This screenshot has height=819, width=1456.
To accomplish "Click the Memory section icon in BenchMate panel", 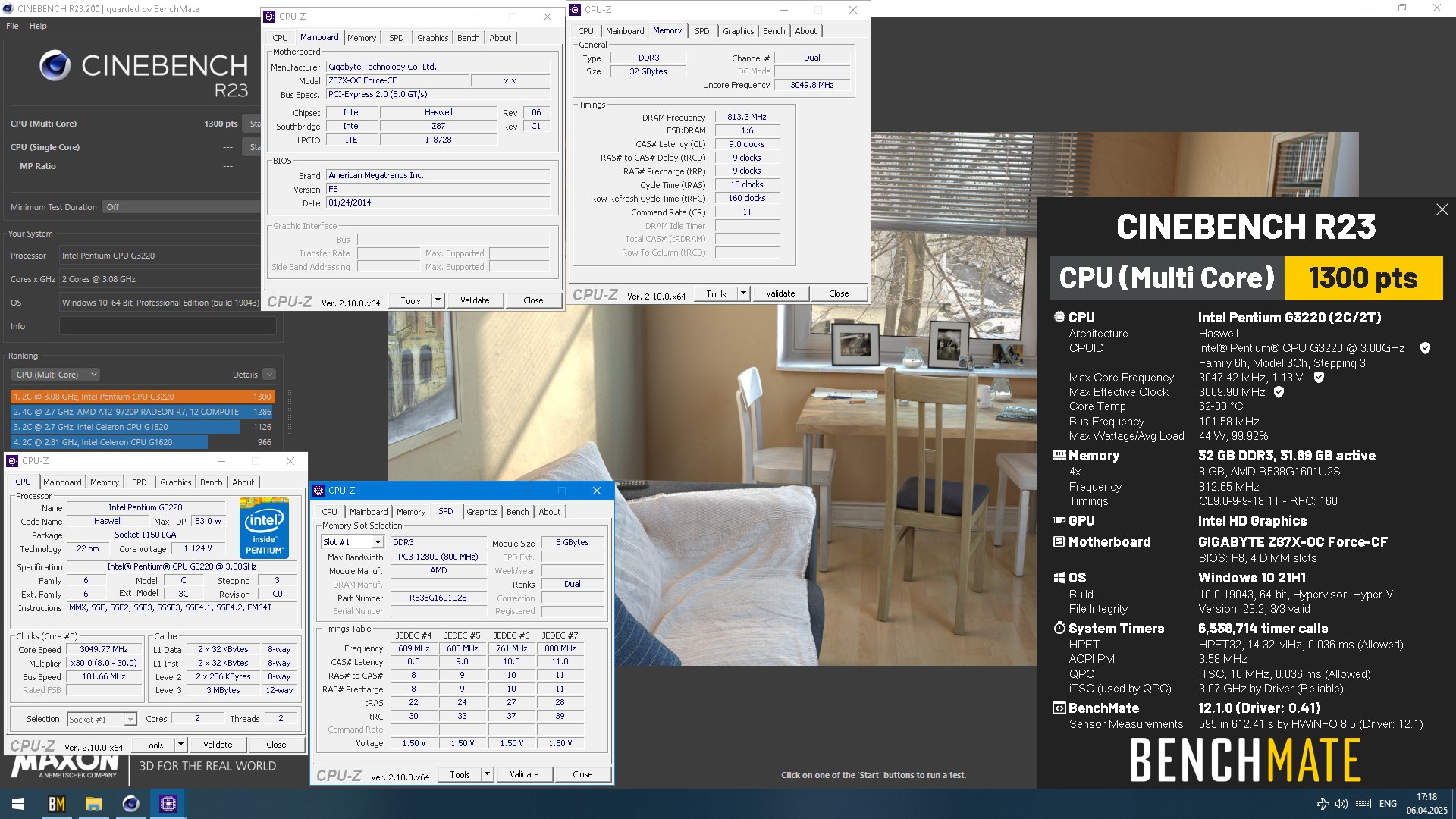I will (x=1059, y=455).
